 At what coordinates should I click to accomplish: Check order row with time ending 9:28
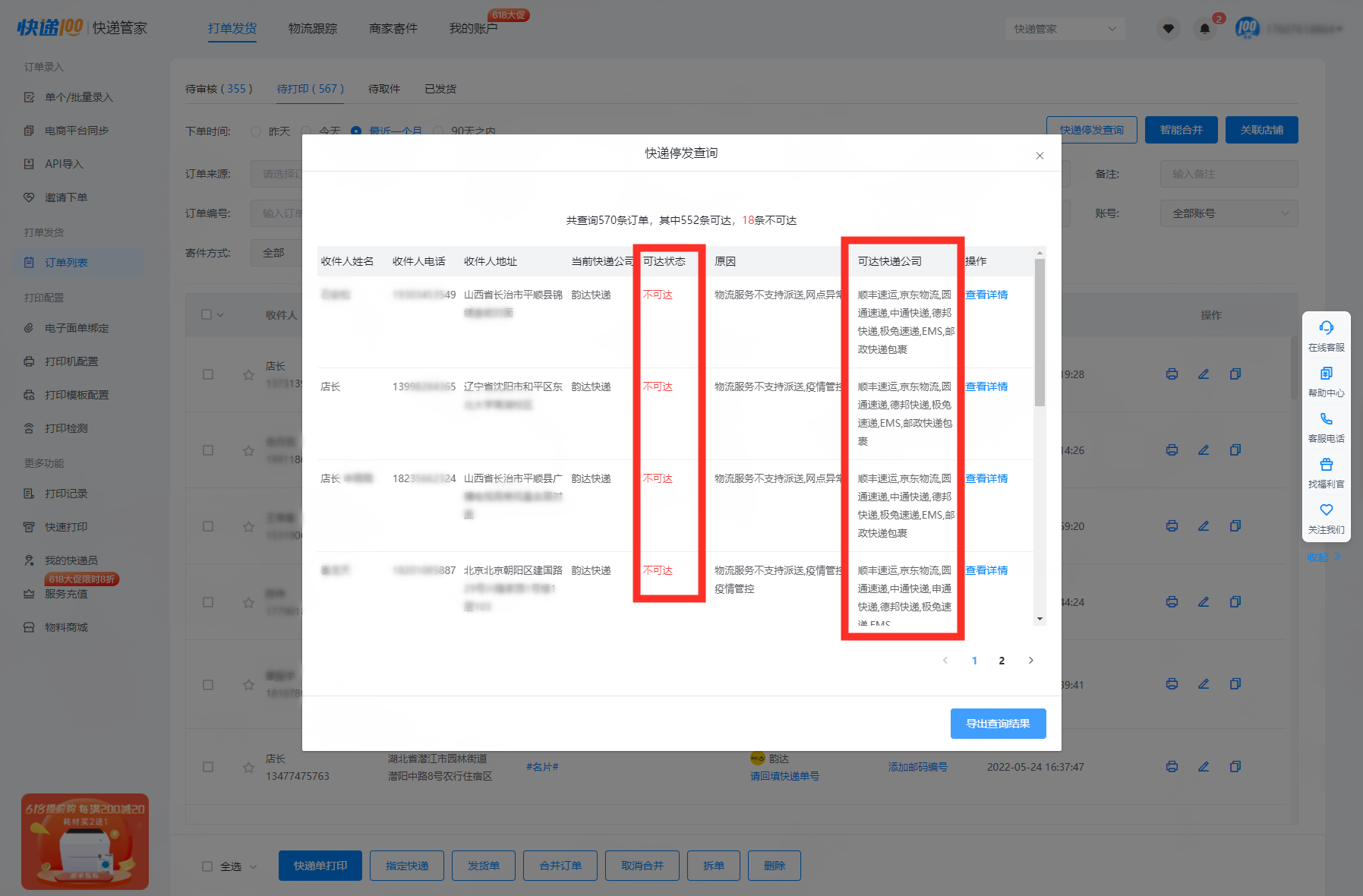(208, 374)
